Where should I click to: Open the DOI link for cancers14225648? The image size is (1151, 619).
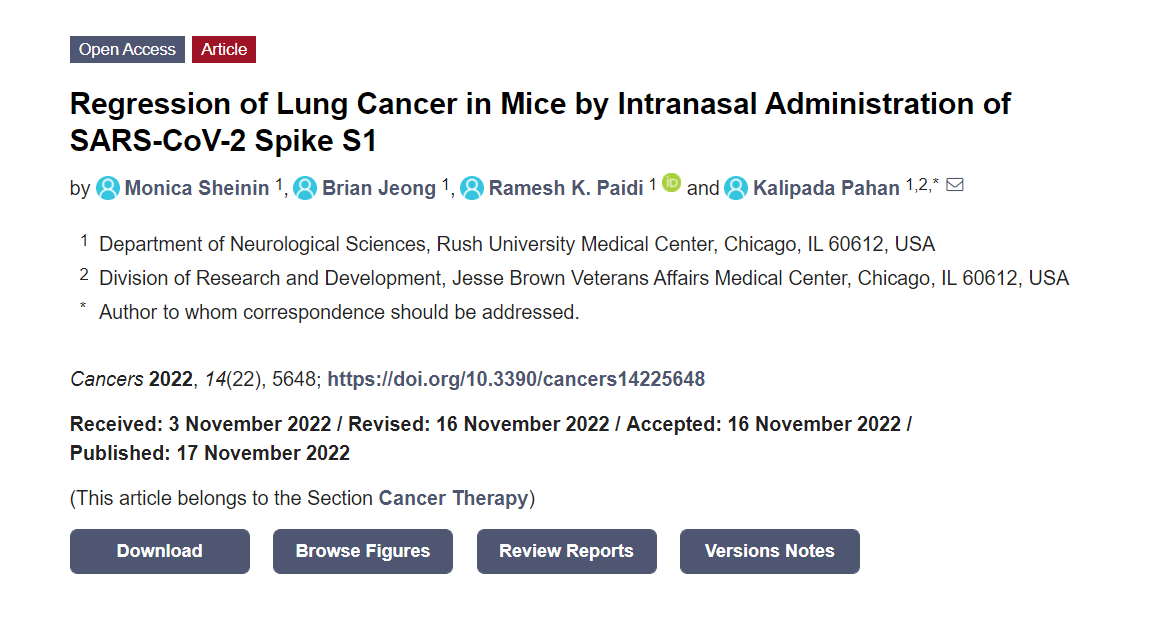(516, 379)
